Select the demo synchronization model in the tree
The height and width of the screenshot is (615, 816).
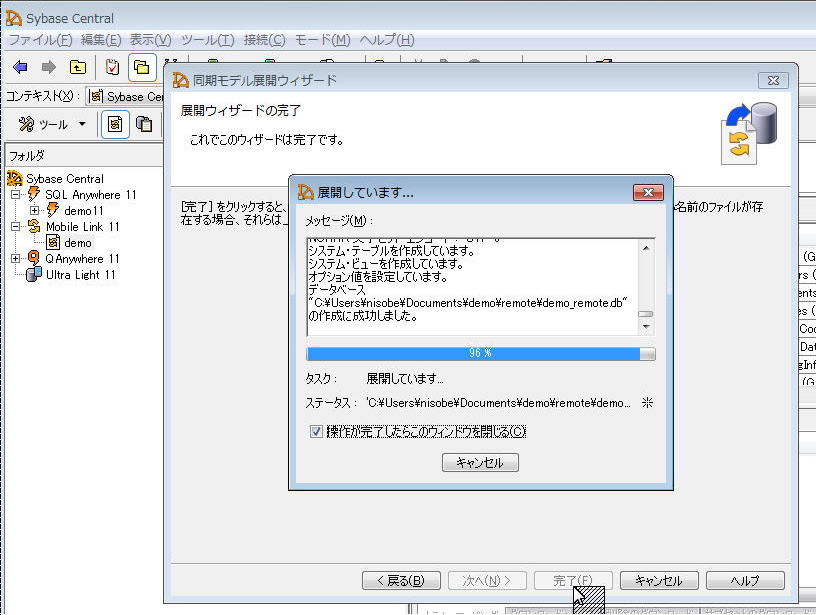[77, 242]
